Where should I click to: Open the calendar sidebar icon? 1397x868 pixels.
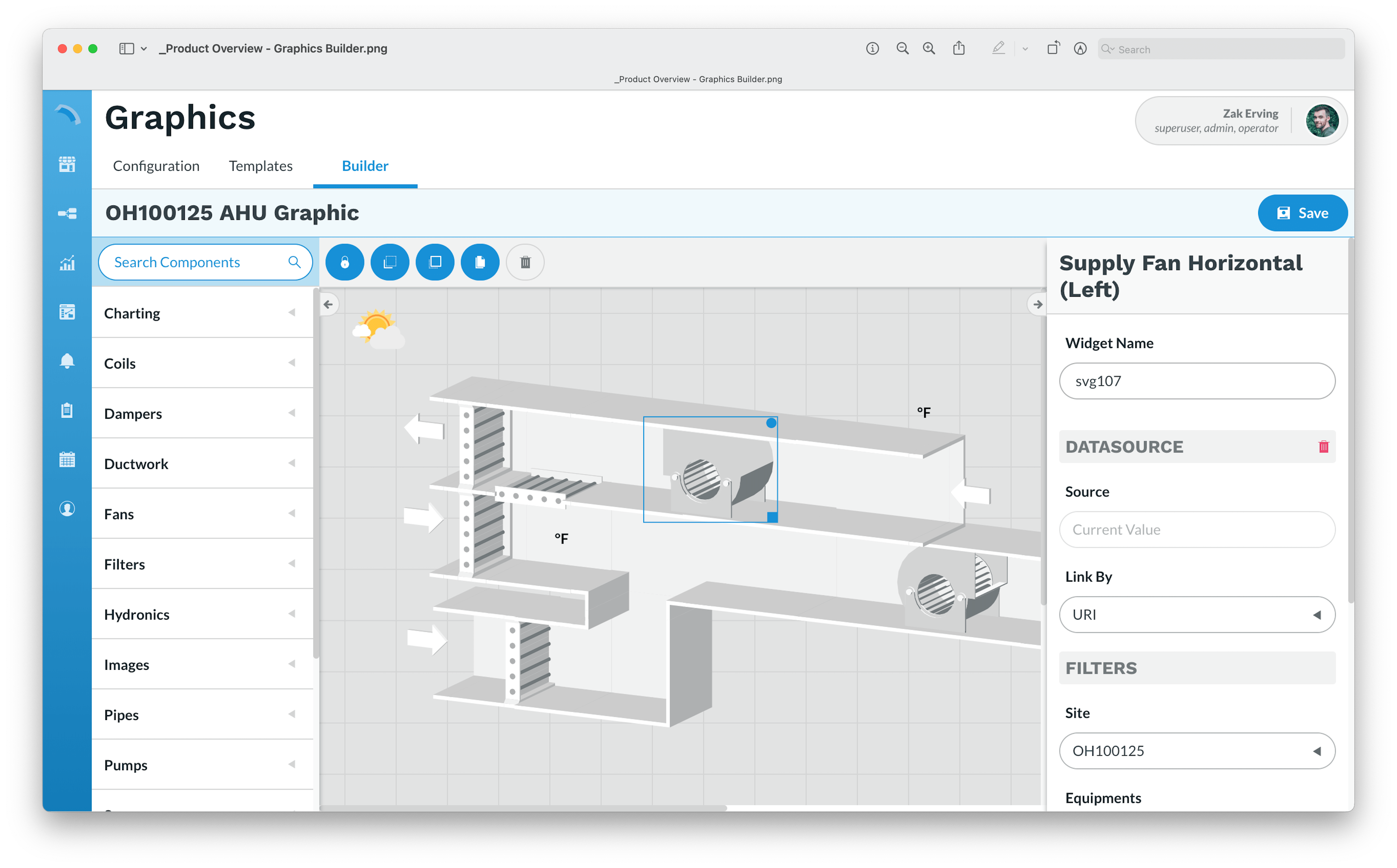tap(67, 460)
